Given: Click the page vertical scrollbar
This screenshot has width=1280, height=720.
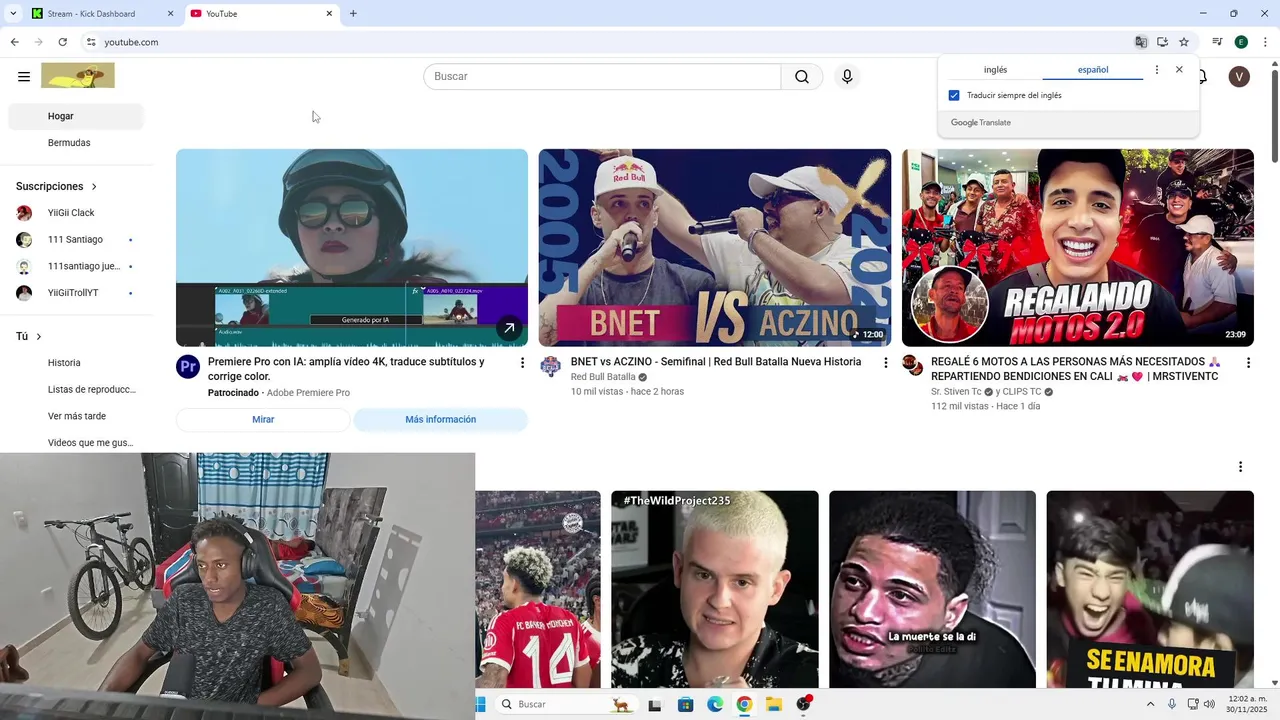Looking at the screenshot, I should (1274, 114).
